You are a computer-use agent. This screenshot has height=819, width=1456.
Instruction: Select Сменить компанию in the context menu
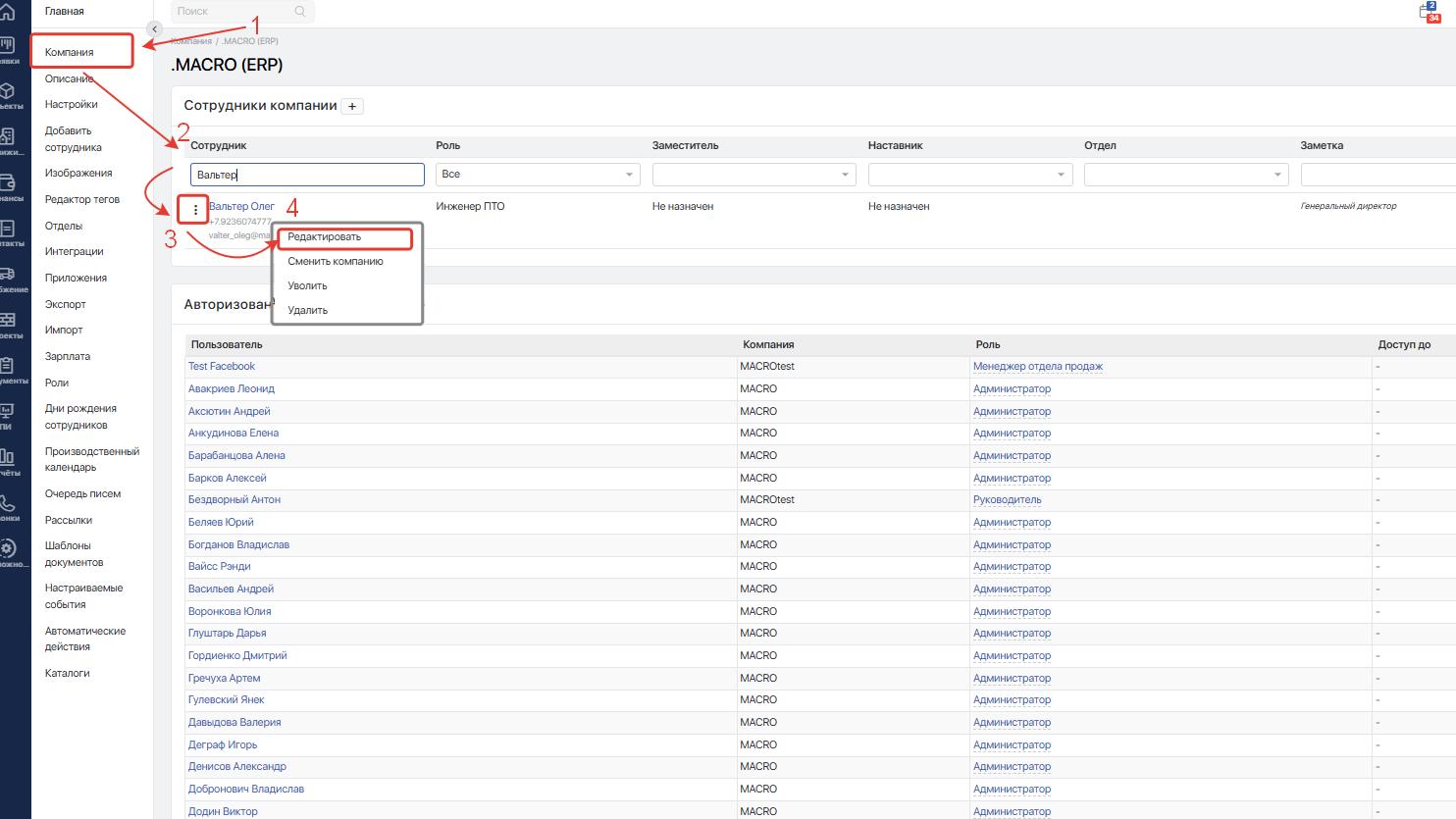pyautogui.click(x=335, y=262)
